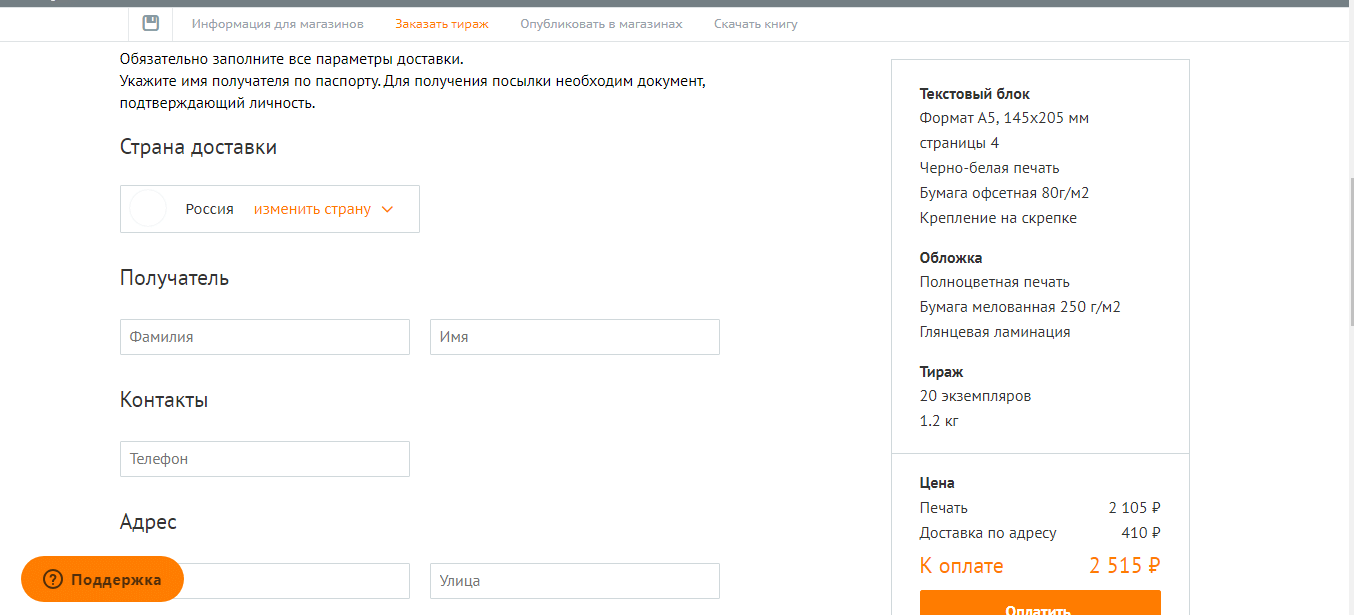
Task: Click the round country flag icon
Action: tap(148, 209)
